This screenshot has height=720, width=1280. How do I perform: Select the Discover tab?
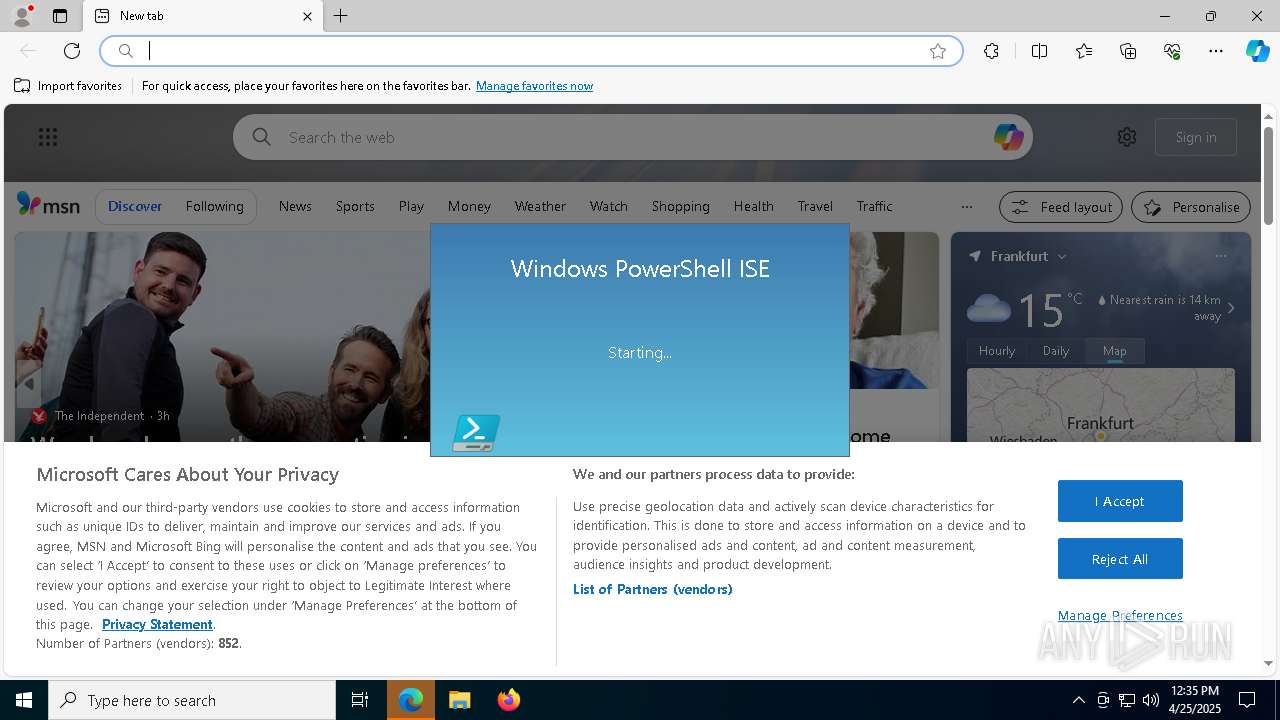click(x=135, y=206)
